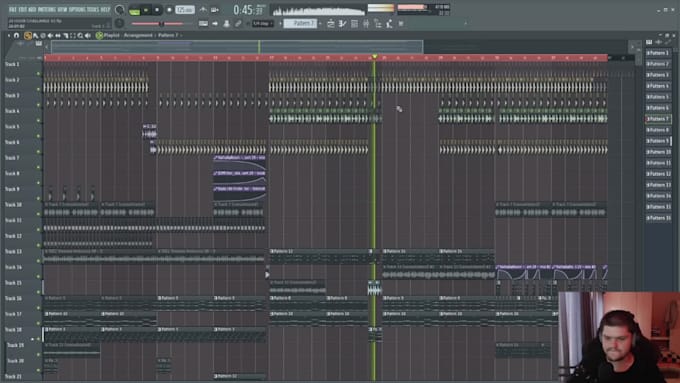Select Pattern 12 in the picker panel
The height and width of the screenshot is (383, 680).
coord(658,174)
